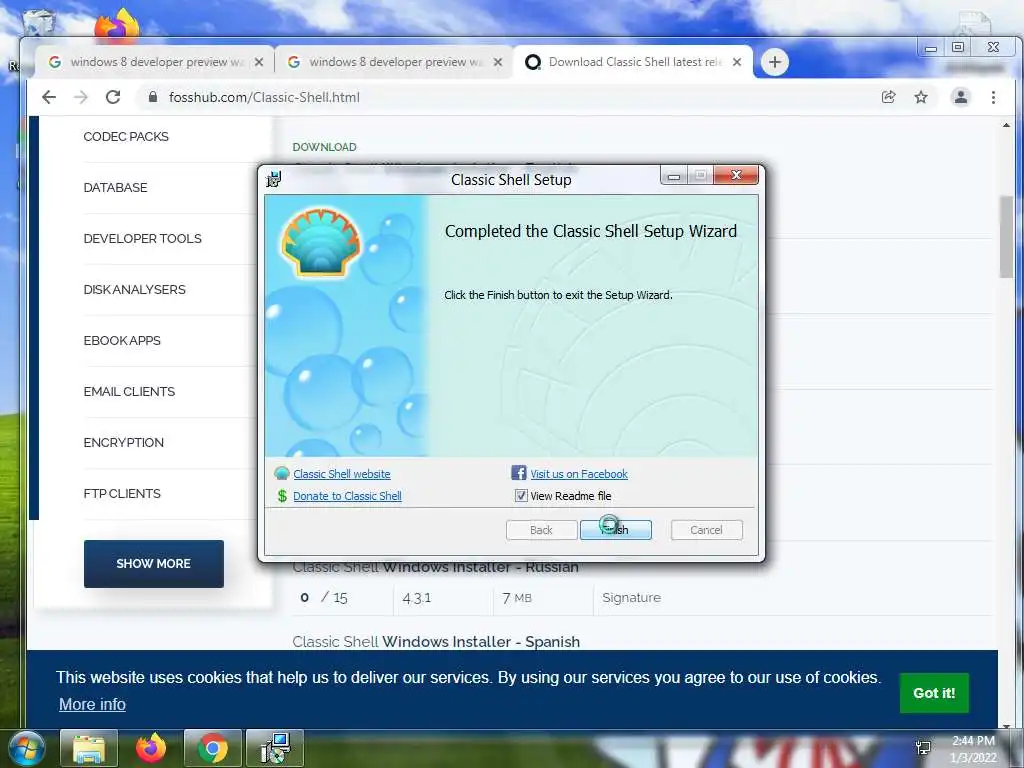Click the installer icon on the taskbar
This screenshot has width=1024, height=768.
click(275, 748)
